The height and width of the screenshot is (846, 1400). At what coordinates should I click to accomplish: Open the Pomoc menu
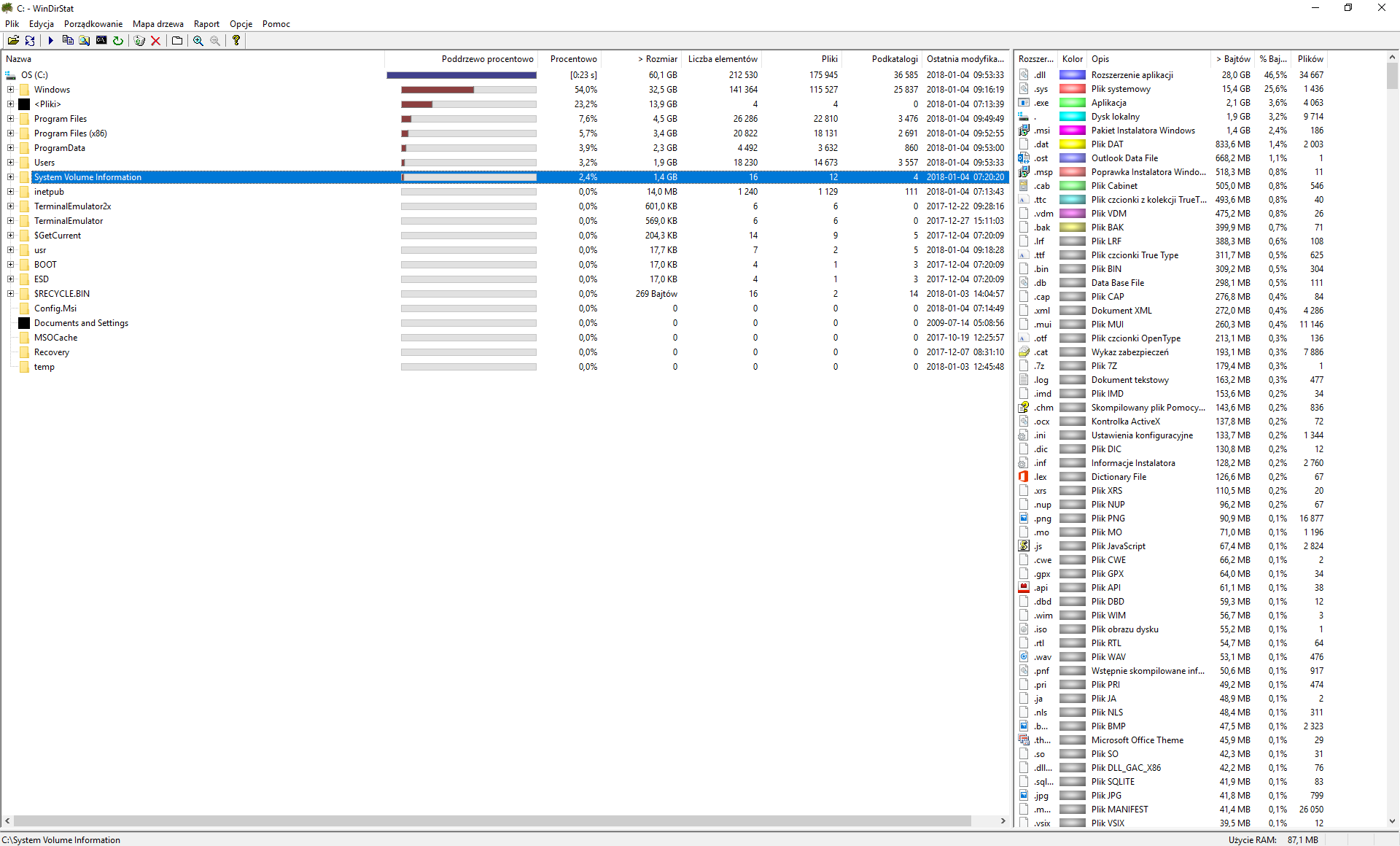pos(276,24)
